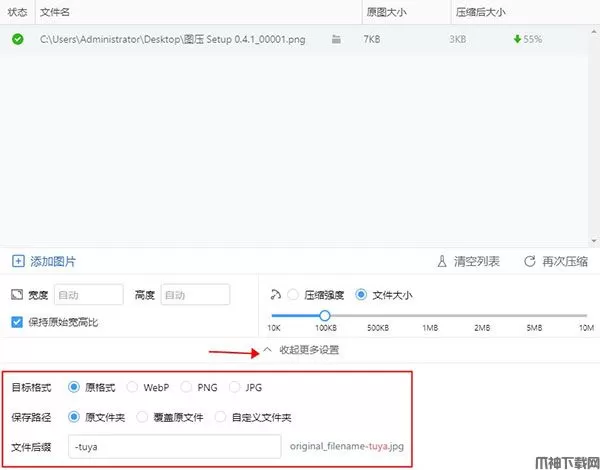The image size is (600, 470).
Task: Open the file's folder icon
Action: pyautogui.click(x=336, y=39)
